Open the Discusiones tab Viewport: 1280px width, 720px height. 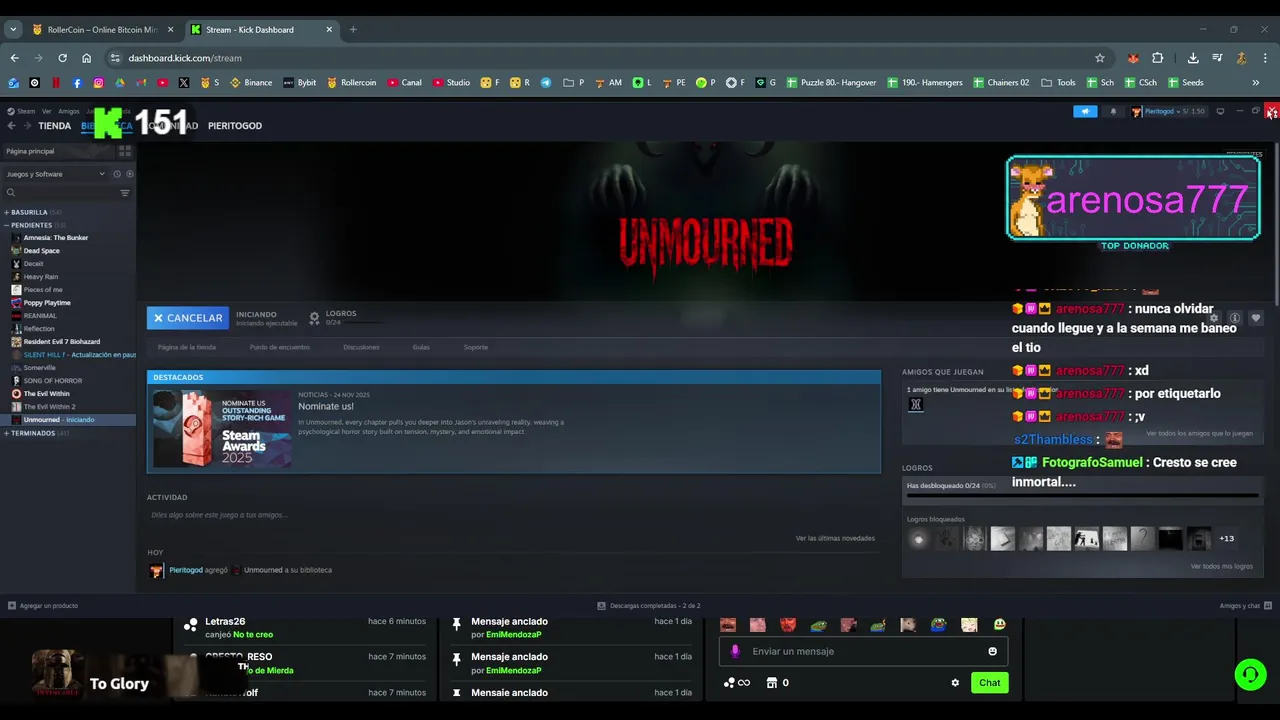[x=361, y=347]
